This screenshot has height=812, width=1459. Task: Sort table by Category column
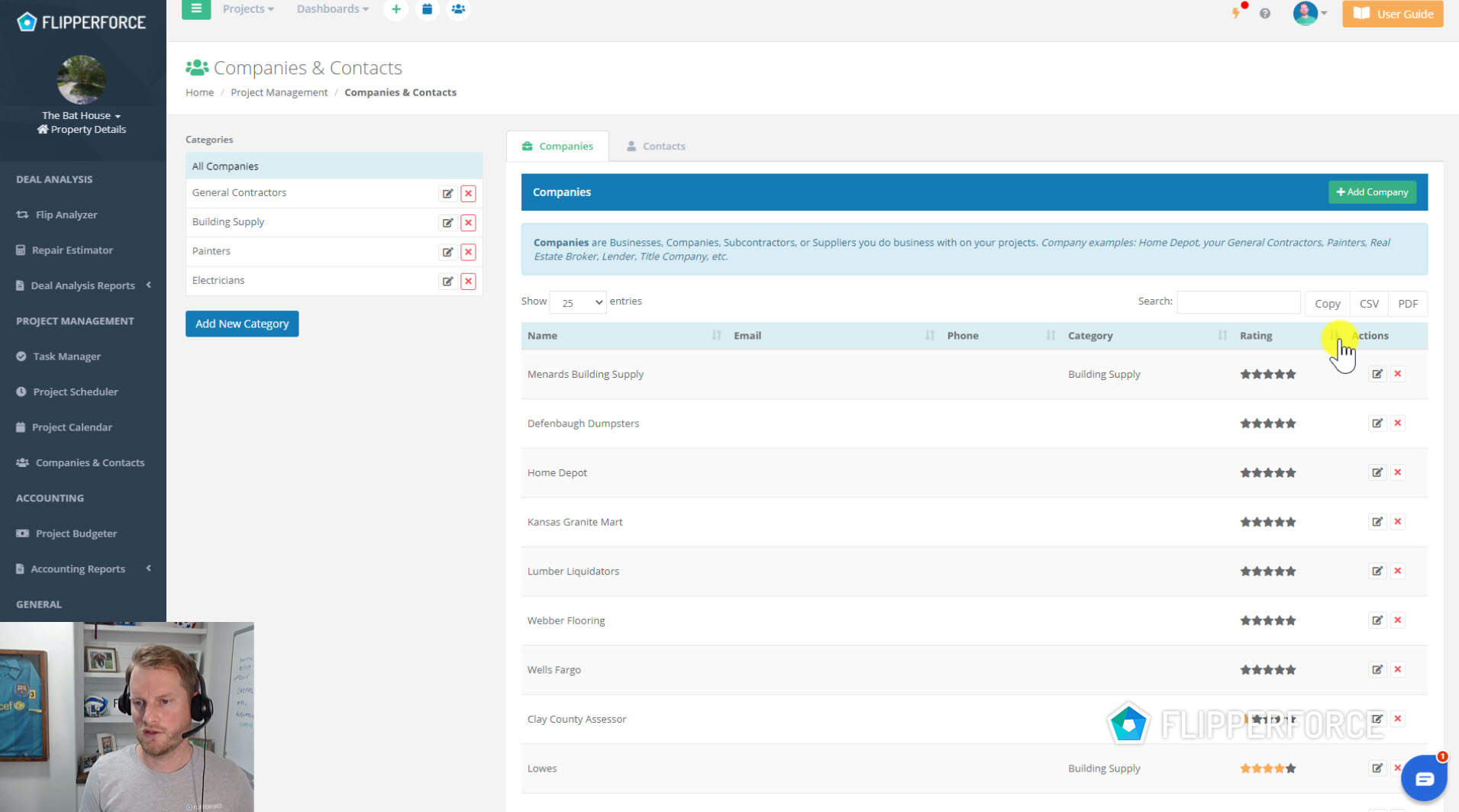pyautogui.click(x=1148, y=336)
